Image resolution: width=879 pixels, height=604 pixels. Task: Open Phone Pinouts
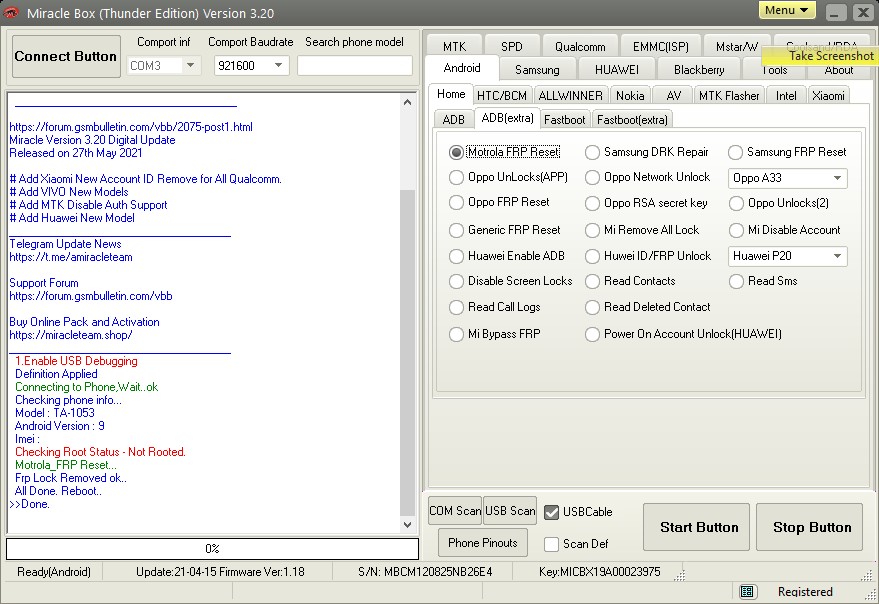[483, 543]
